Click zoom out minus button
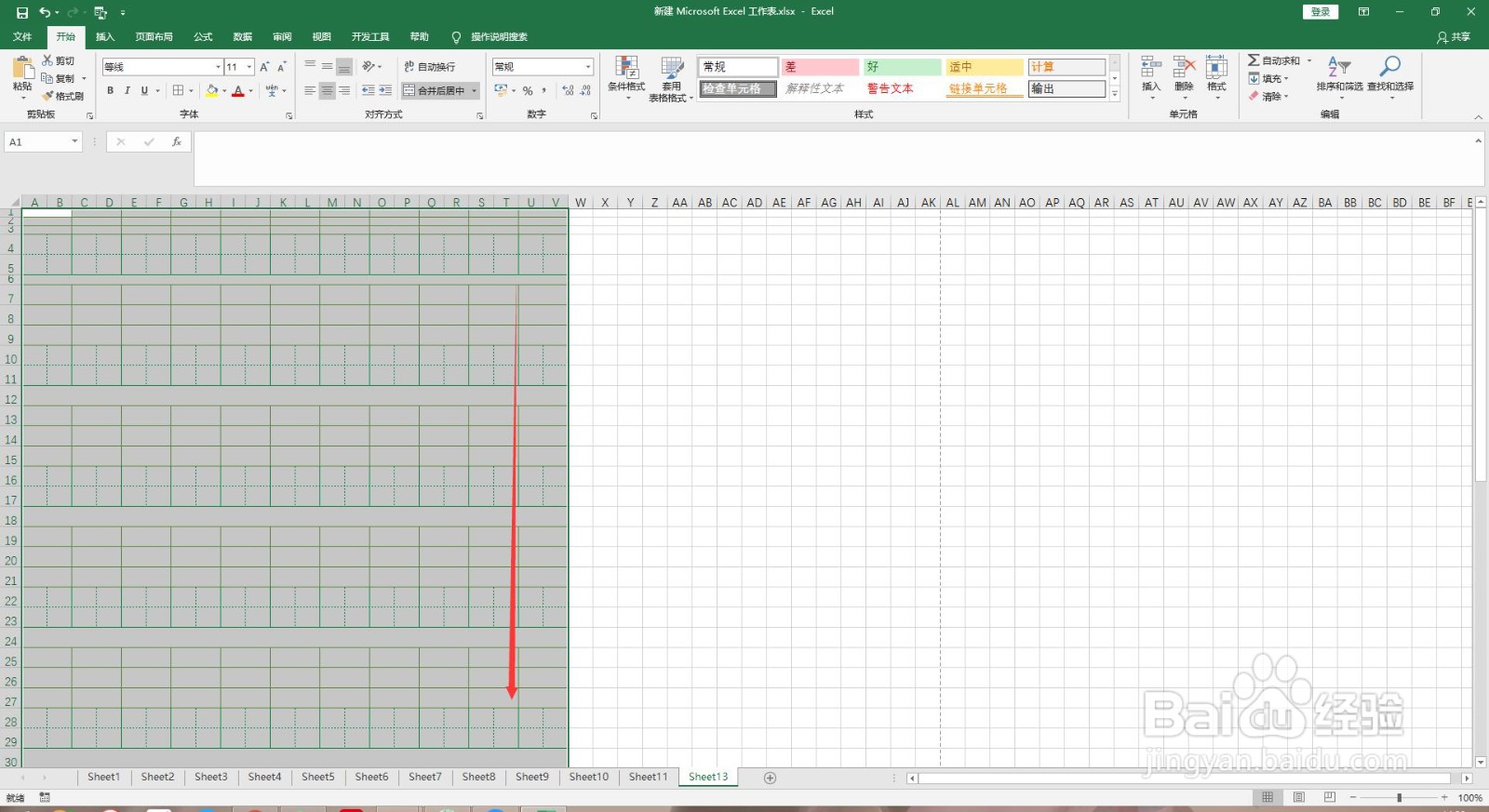The height and width of the screenshot is (812, 1489). [1353, 798]
